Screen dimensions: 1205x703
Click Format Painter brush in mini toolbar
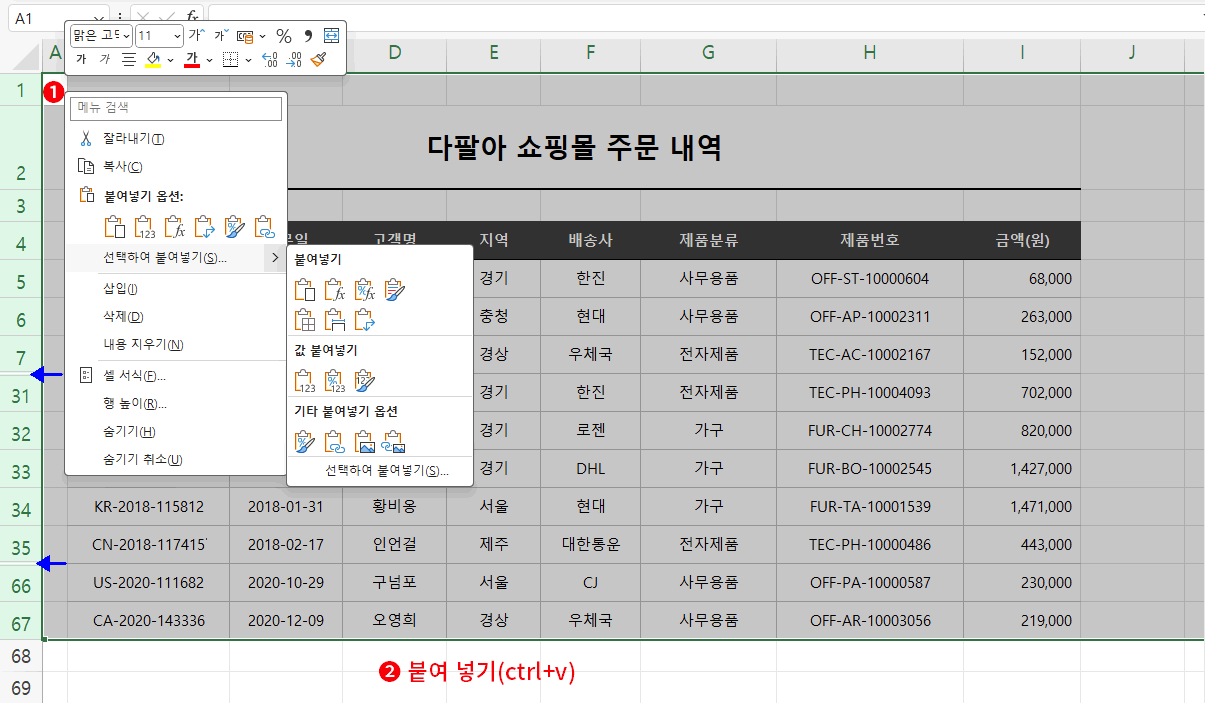318,60
